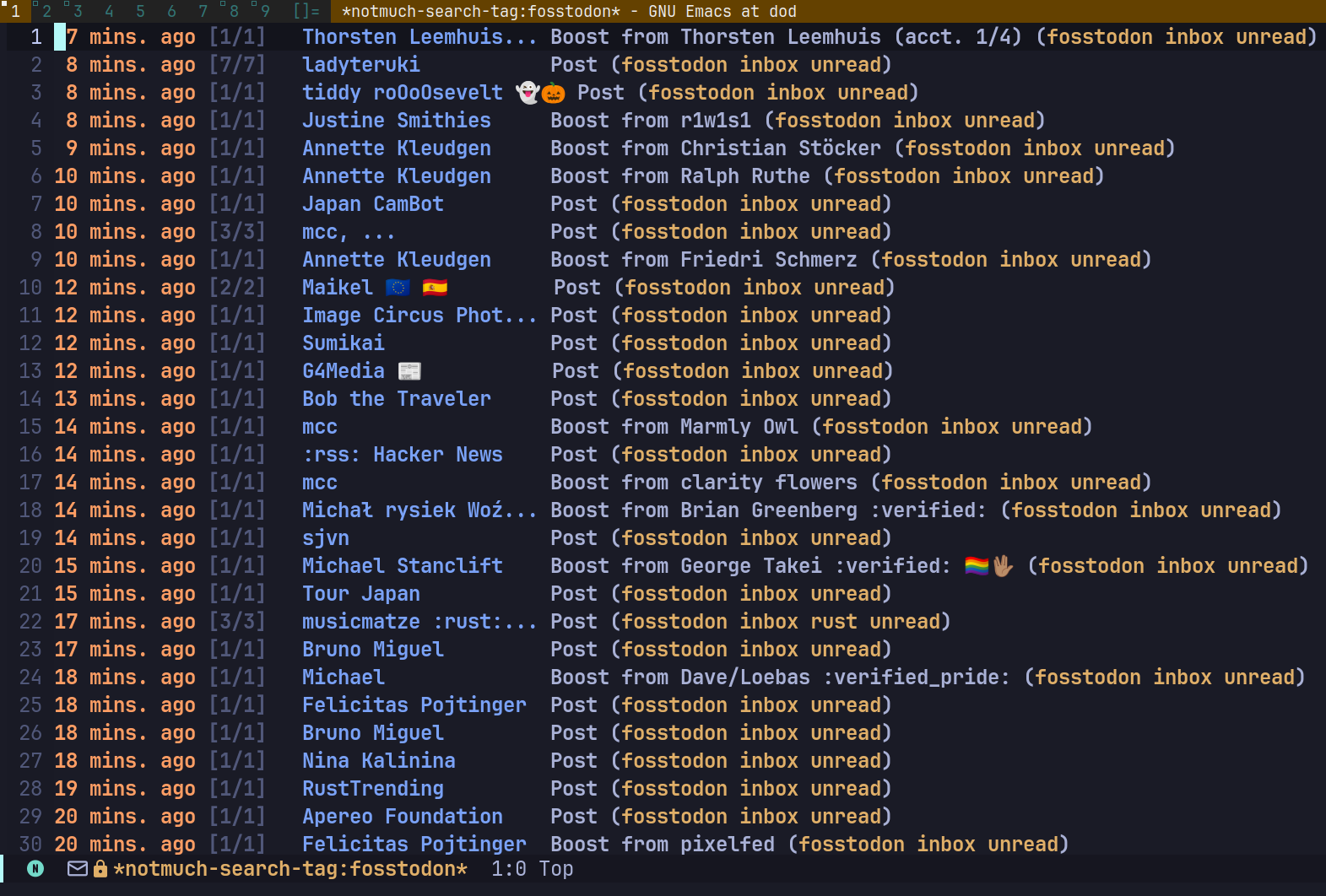Click the tiling layout symbol in top bar
The width and height of the screenshot is (1326, 896).
(306, 11)
